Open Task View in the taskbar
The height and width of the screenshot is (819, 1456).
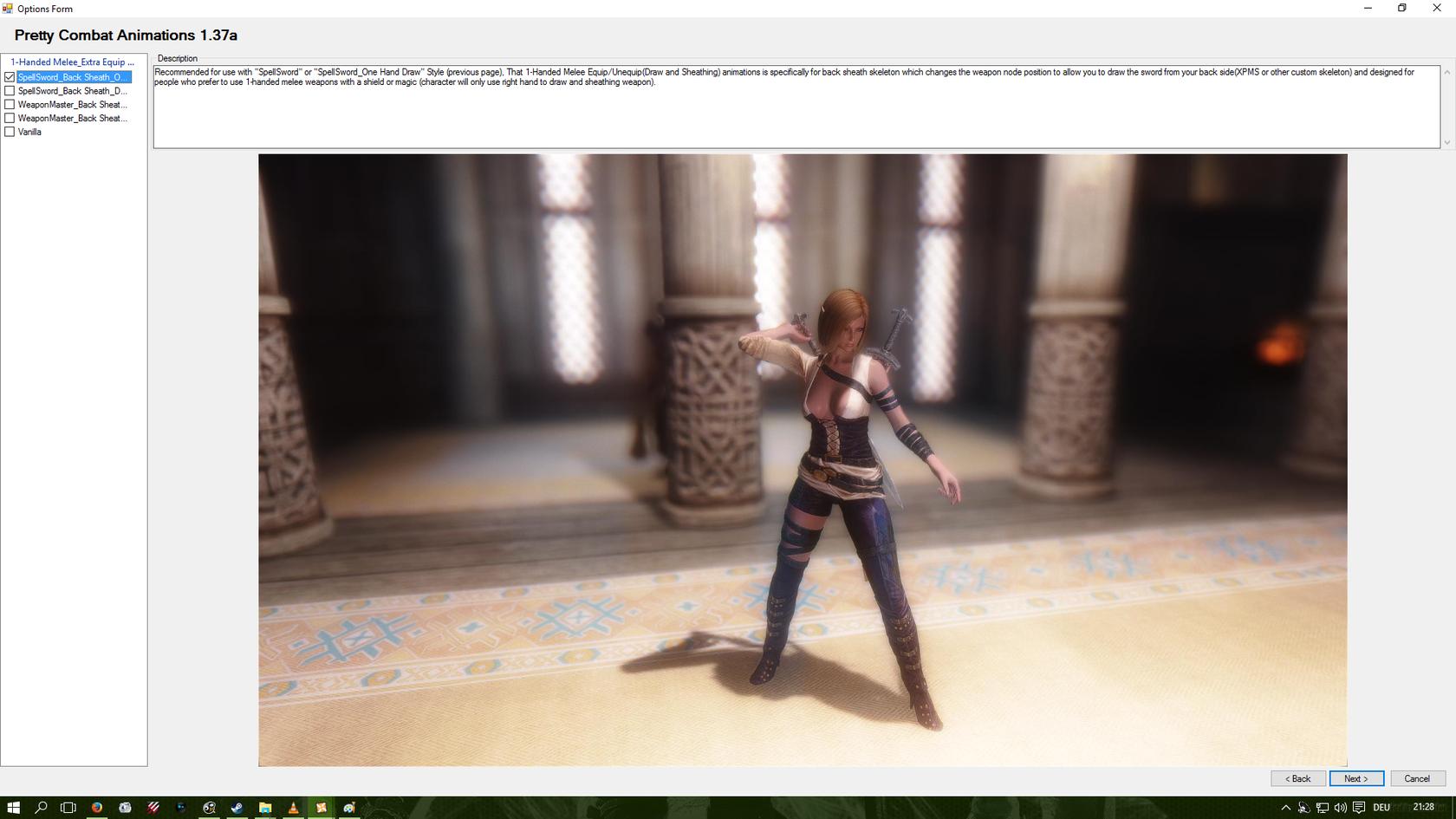point(68,807)
